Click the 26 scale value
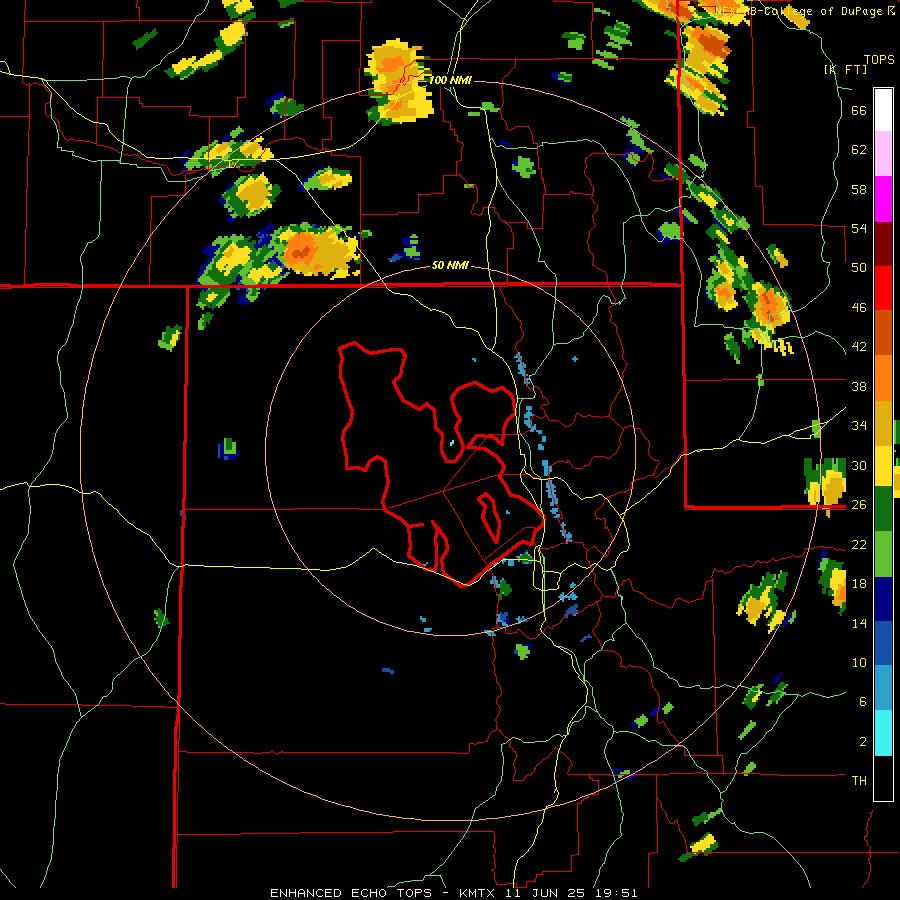 tap(859, 505)
